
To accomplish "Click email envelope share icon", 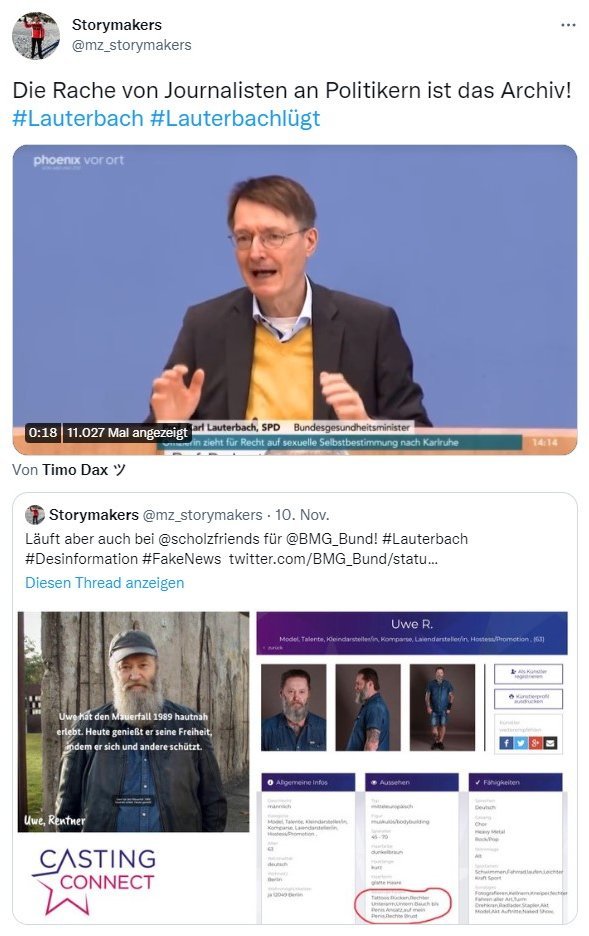I will click(550, 743).
